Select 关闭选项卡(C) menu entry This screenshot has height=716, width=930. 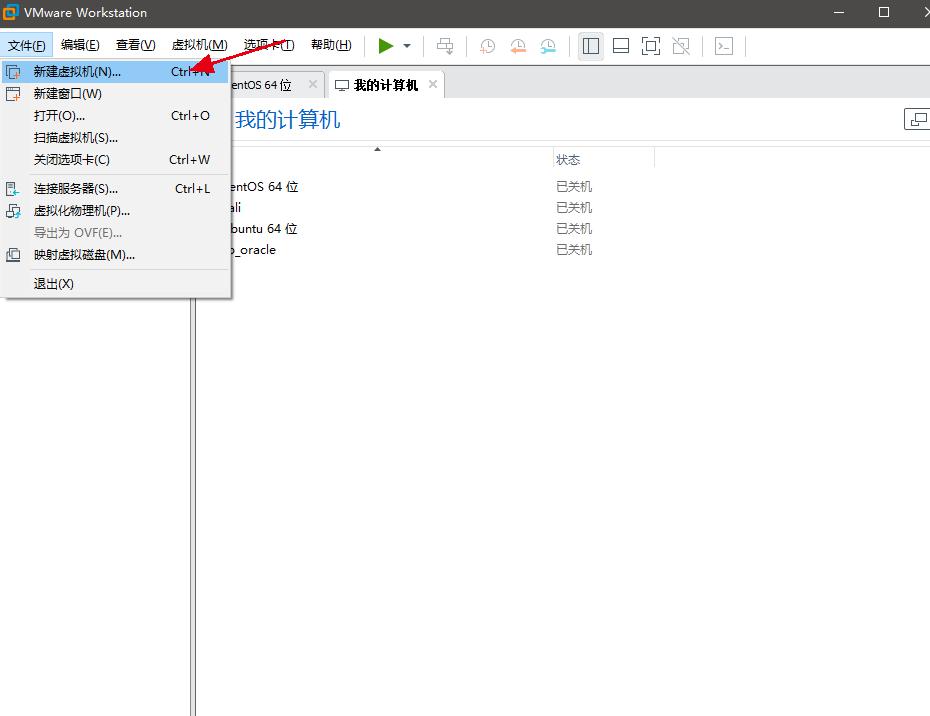[116, 160]
